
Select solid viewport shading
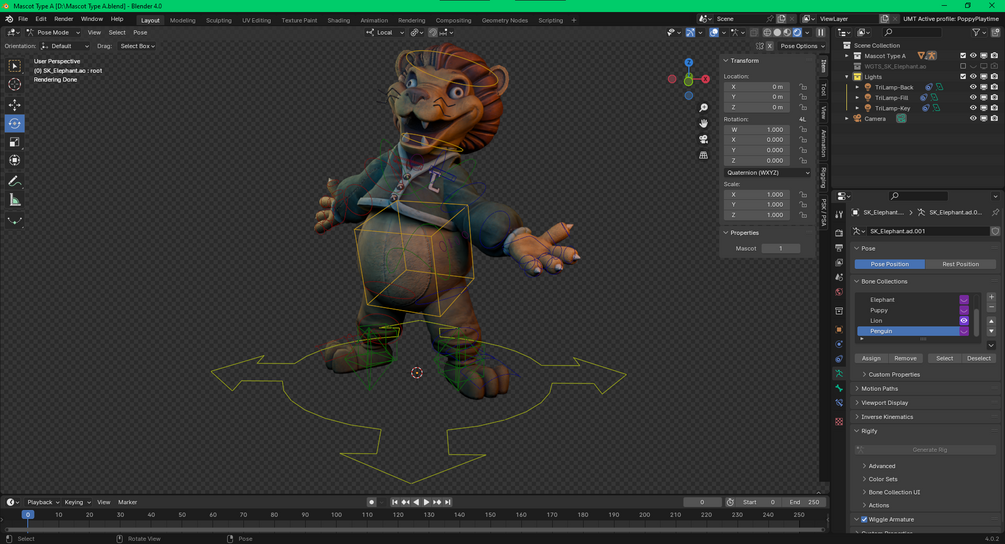pos(777,33)
